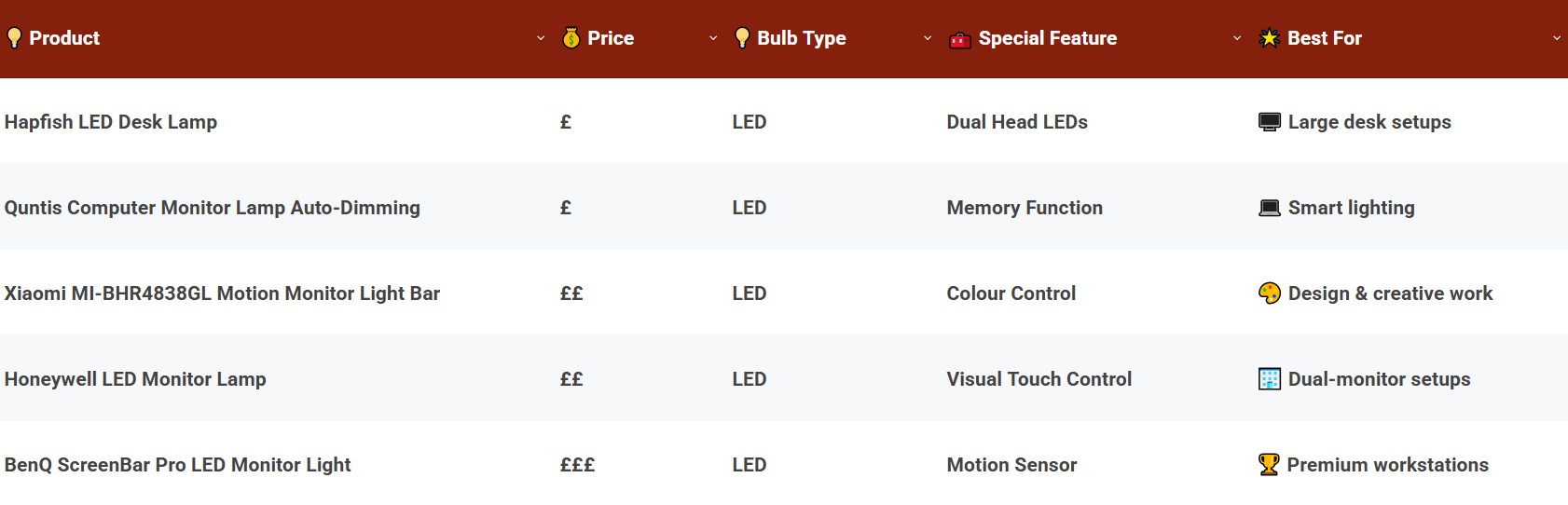Click the money bag icon beside Price
This screenshot has height=505, width=1568.
click(571, 38)
